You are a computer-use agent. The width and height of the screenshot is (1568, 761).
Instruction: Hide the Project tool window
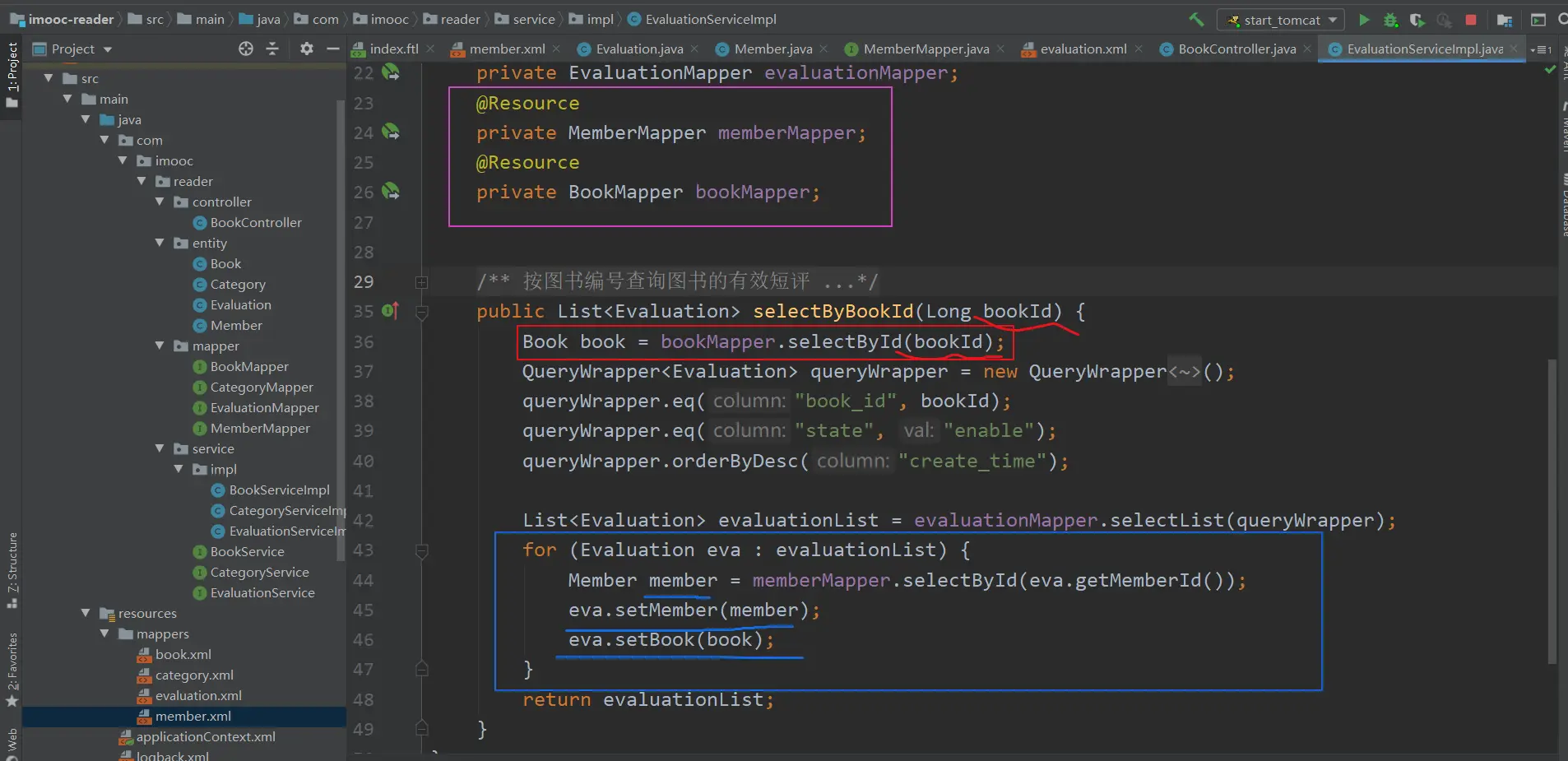[332, 49]
